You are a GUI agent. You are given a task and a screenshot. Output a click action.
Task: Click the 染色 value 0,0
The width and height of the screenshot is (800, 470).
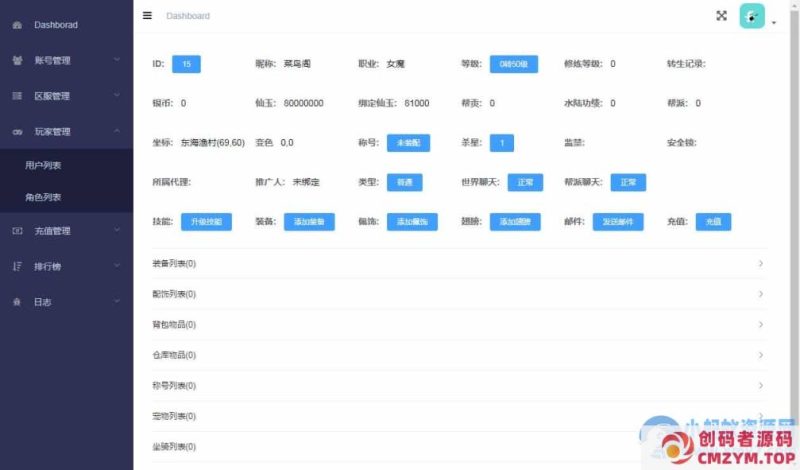point(287,143)
